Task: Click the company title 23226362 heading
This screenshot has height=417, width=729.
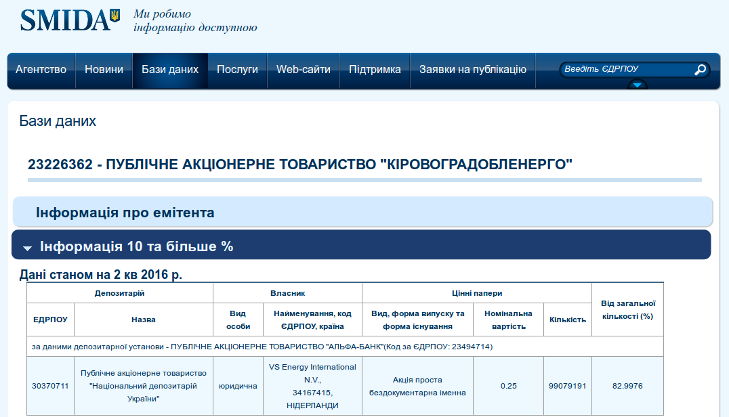Action: pyautogui.click(x=300, y=164)
